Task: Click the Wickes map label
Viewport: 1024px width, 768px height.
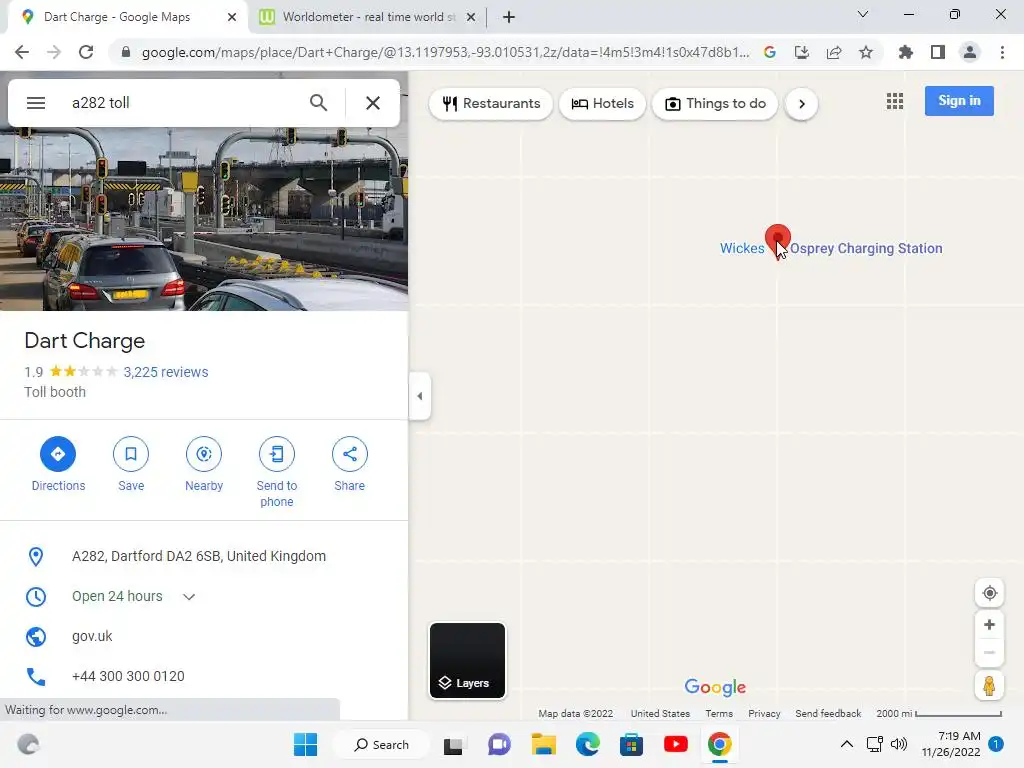Action: tap(742, 248)
